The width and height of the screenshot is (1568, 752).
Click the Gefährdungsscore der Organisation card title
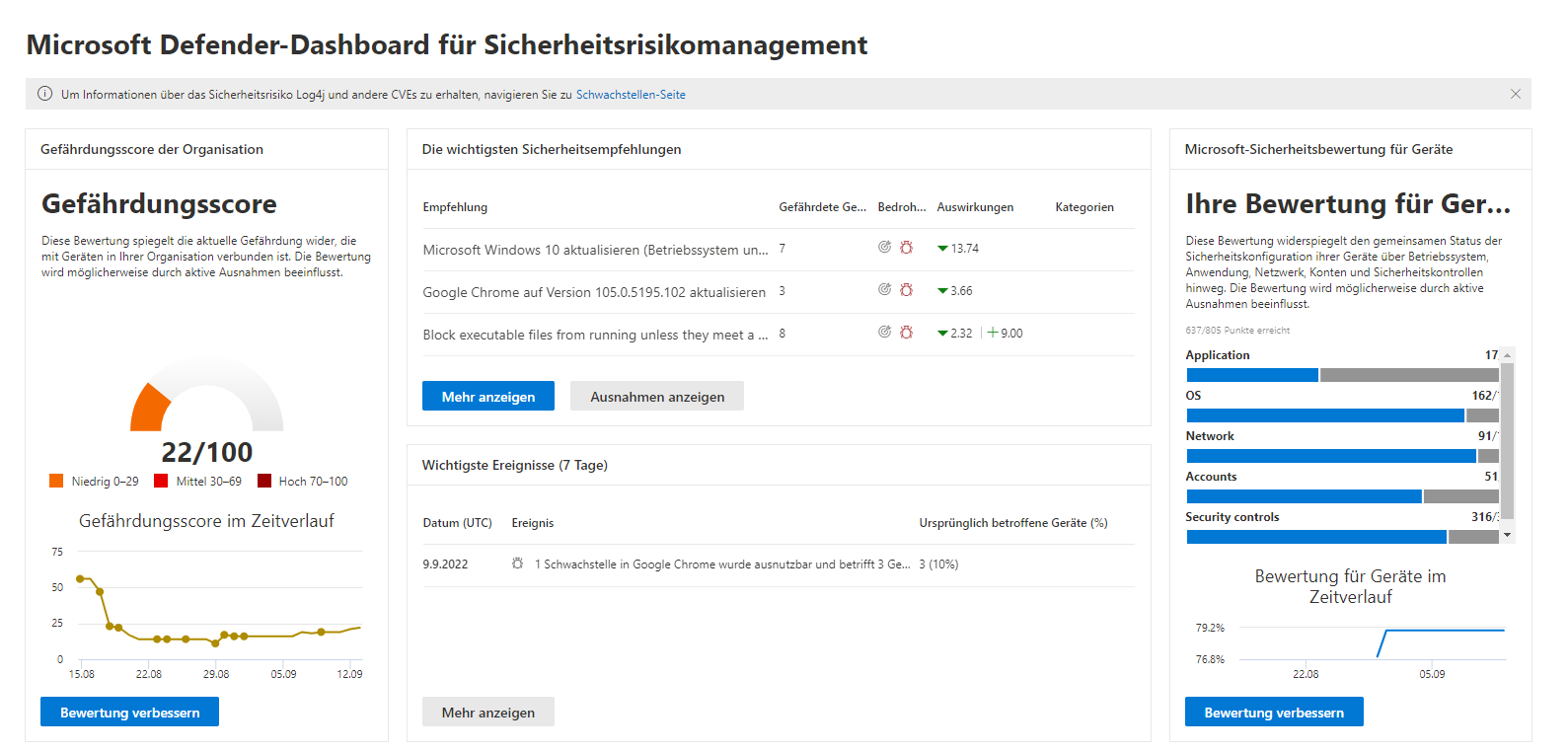coord(152,149)
